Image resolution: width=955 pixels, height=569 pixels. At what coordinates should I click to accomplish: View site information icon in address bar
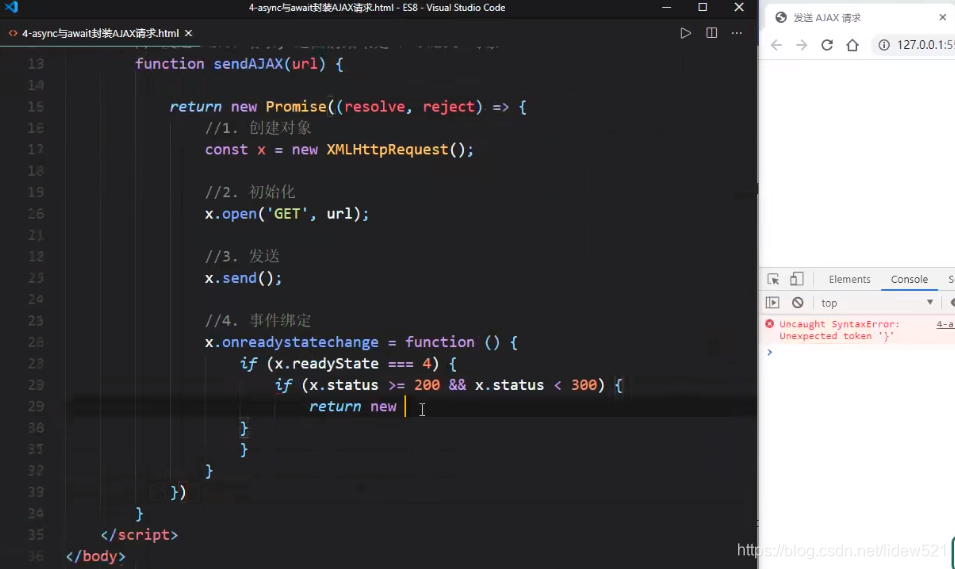tap(884, 45)
